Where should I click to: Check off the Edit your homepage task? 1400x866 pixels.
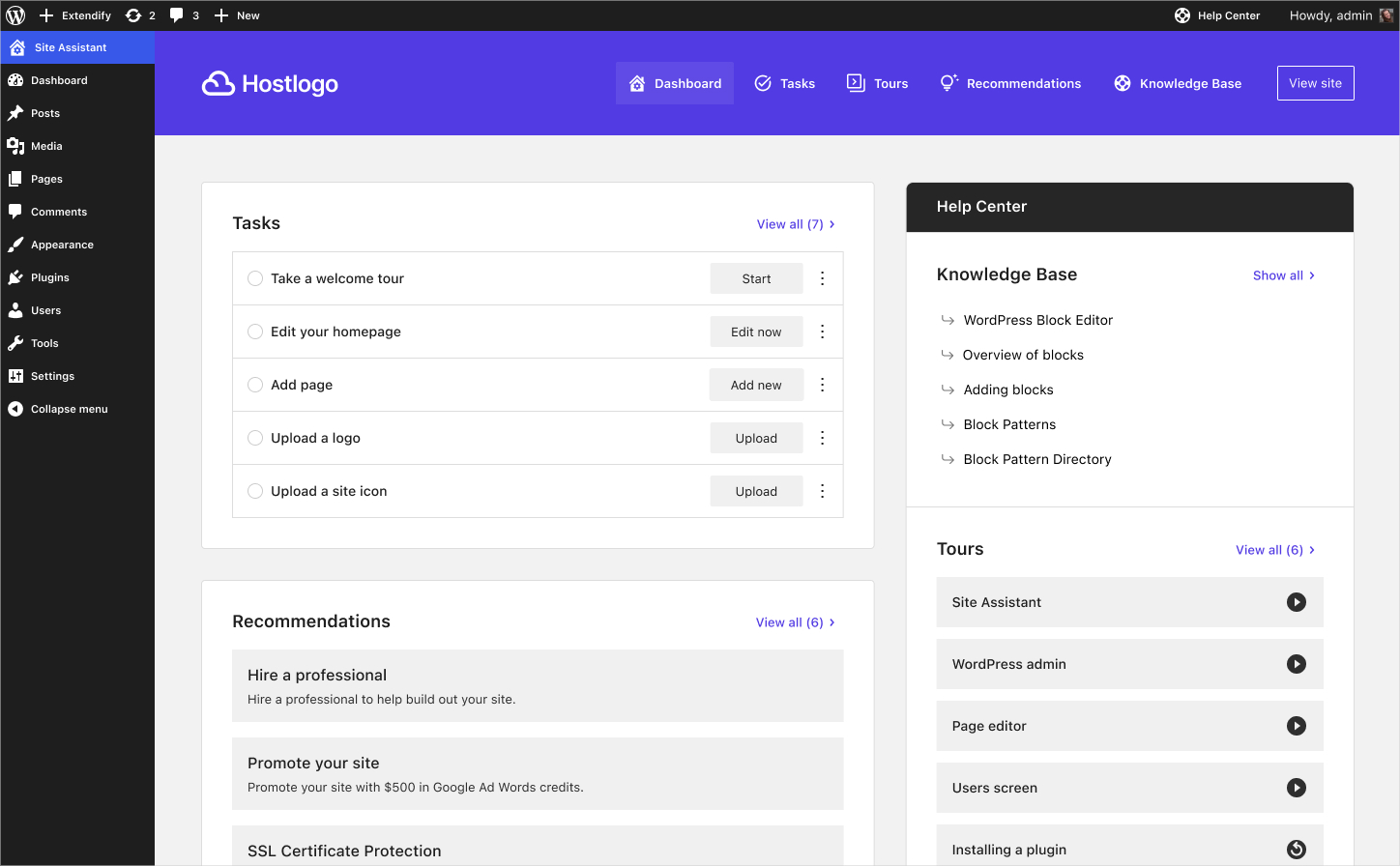pyautogui.click(x=255, y=332)
